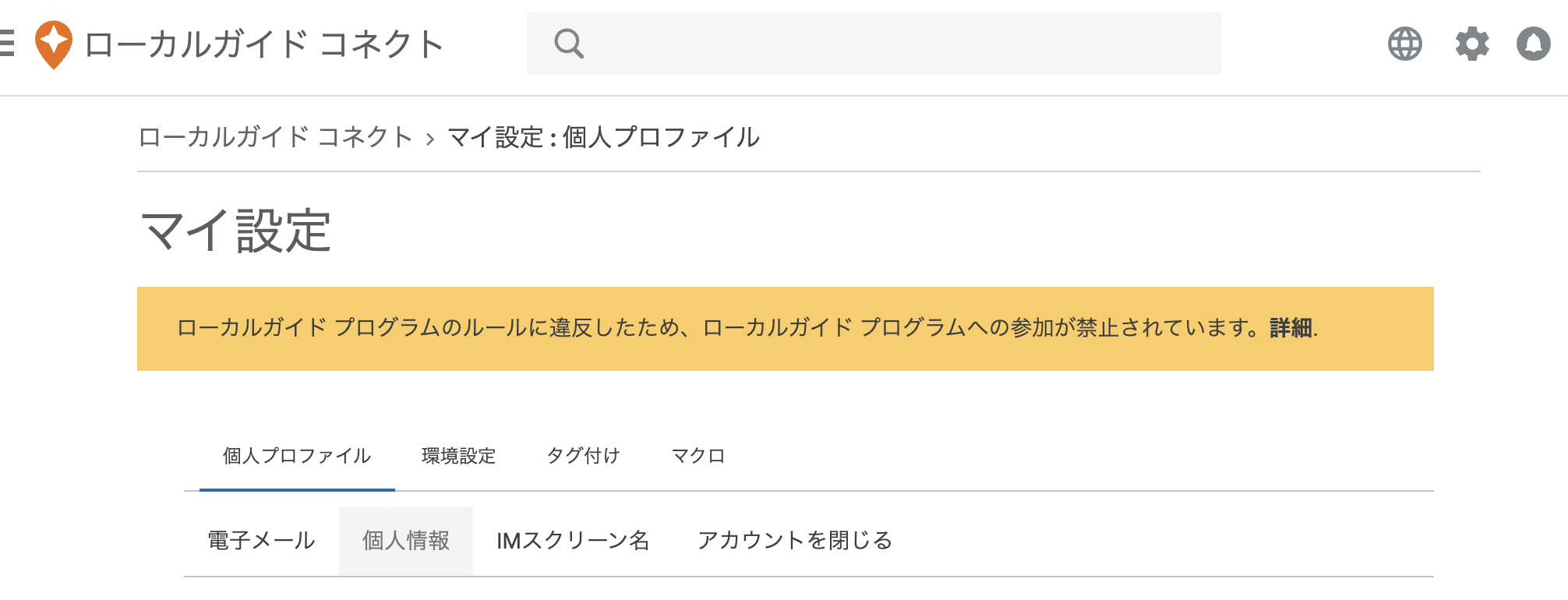1568x600 pixels.
Task: Switch to the 環境設定 tab
Action: pyautogui.click(x=458, y=456)
